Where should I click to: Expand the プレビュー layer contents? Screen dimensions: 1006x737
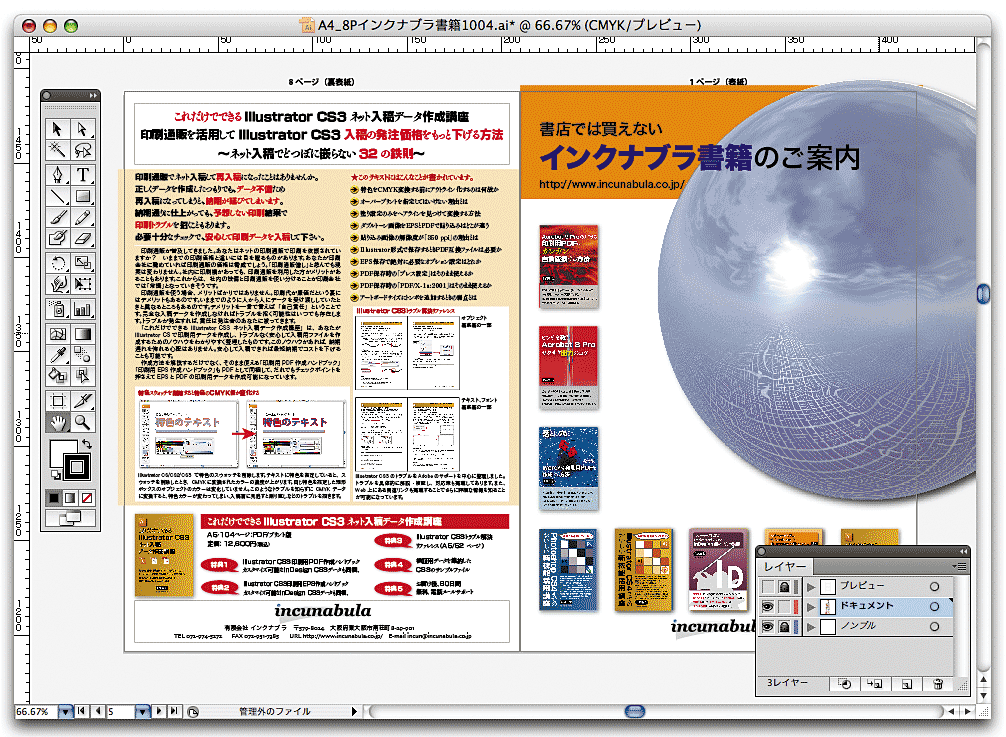point(812,586)
